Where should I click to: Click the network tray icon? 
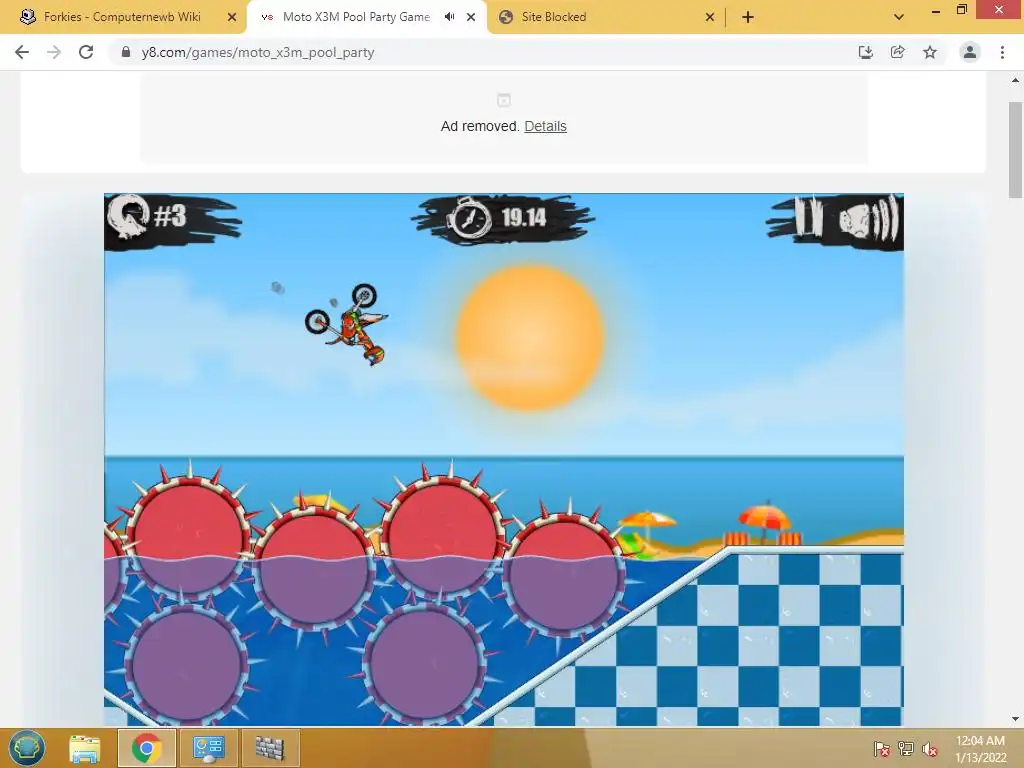pyautogui.click(x=906, y=749)
